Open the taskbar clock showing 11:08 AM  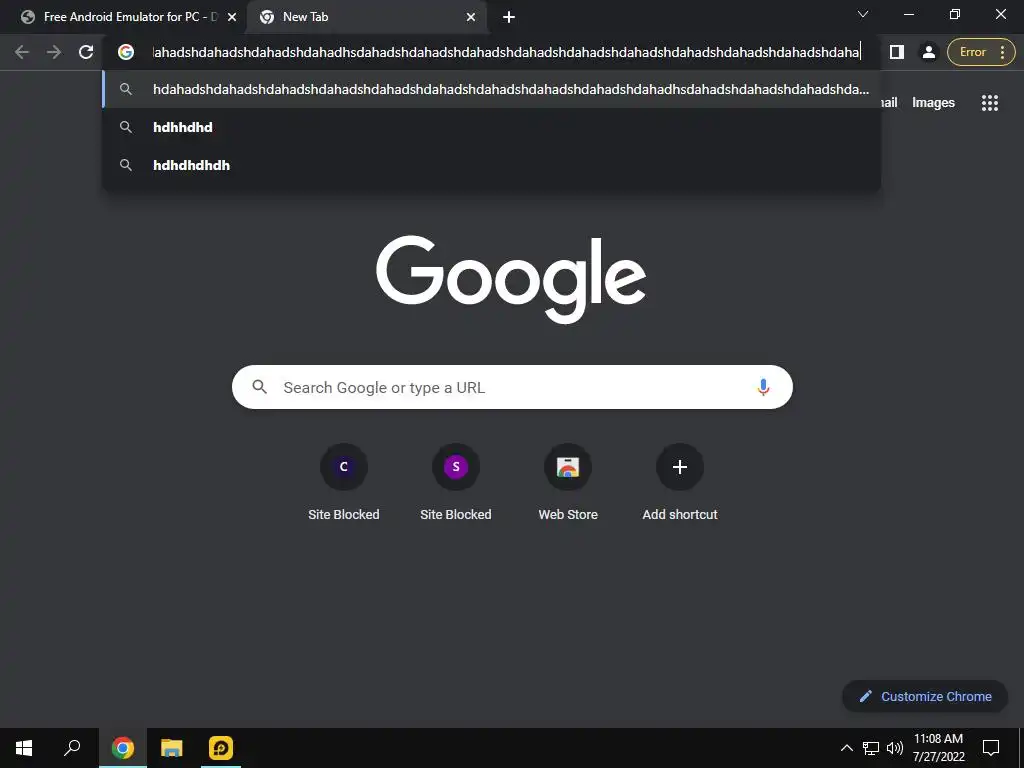pyautogui.click(x=938, y=748)
